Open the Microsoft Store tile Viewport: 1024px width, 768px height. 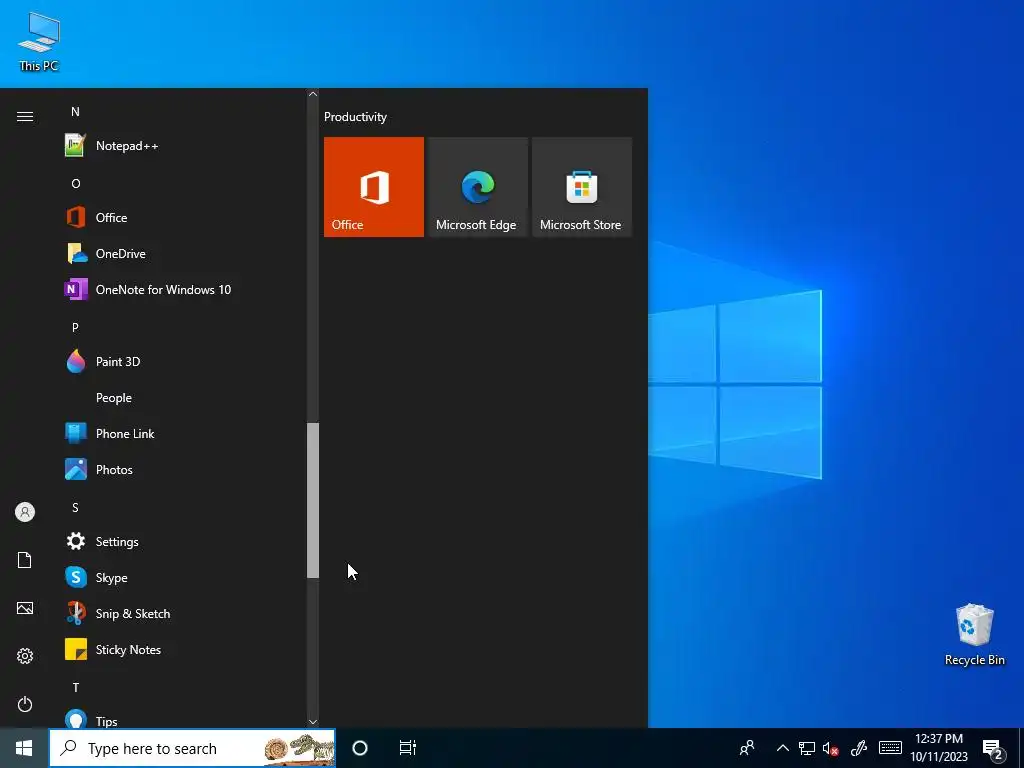coord(582,187)
